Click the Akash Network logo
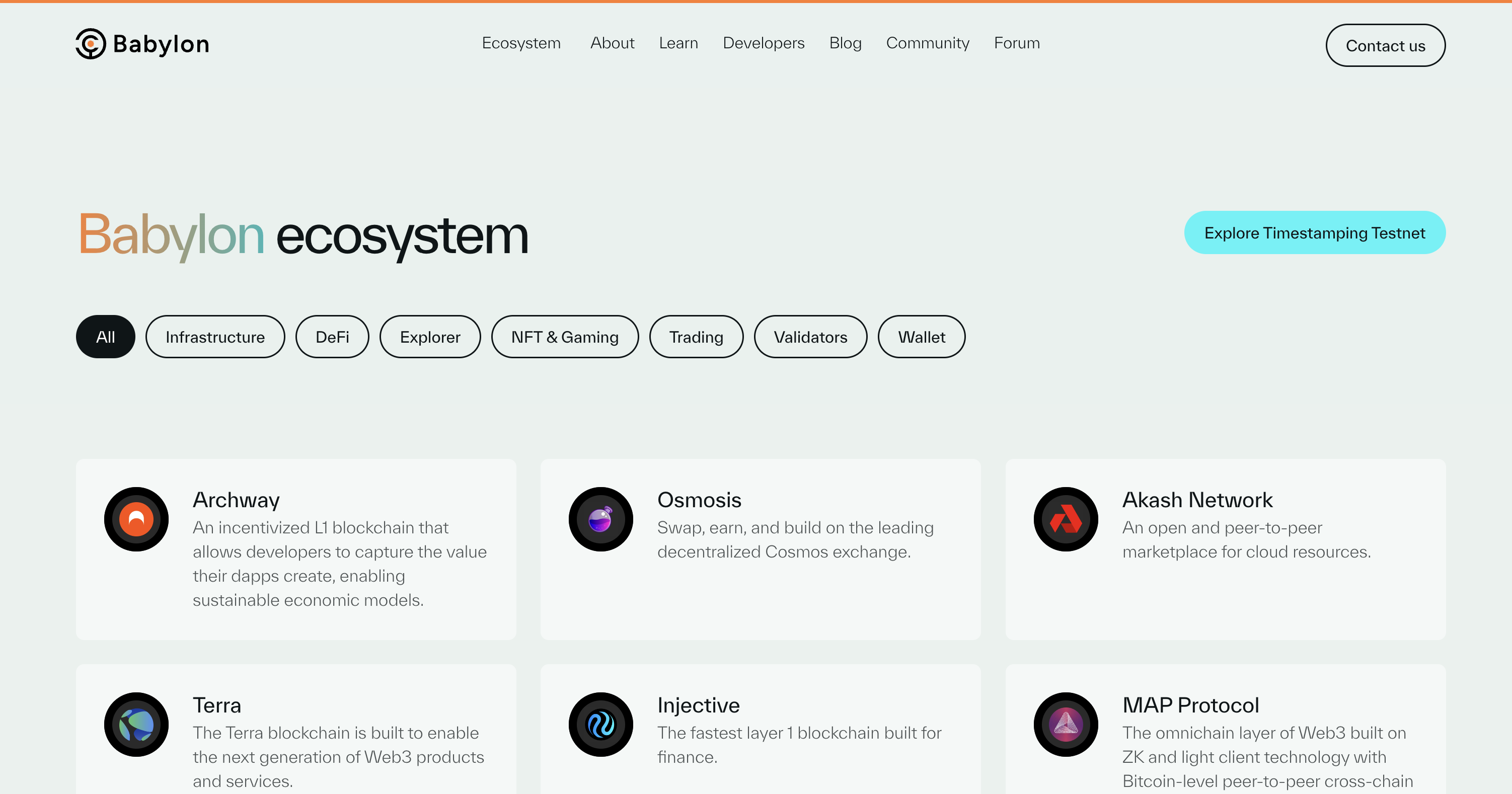Screen dimensions: 1512x794 (x=1066, y=519)
